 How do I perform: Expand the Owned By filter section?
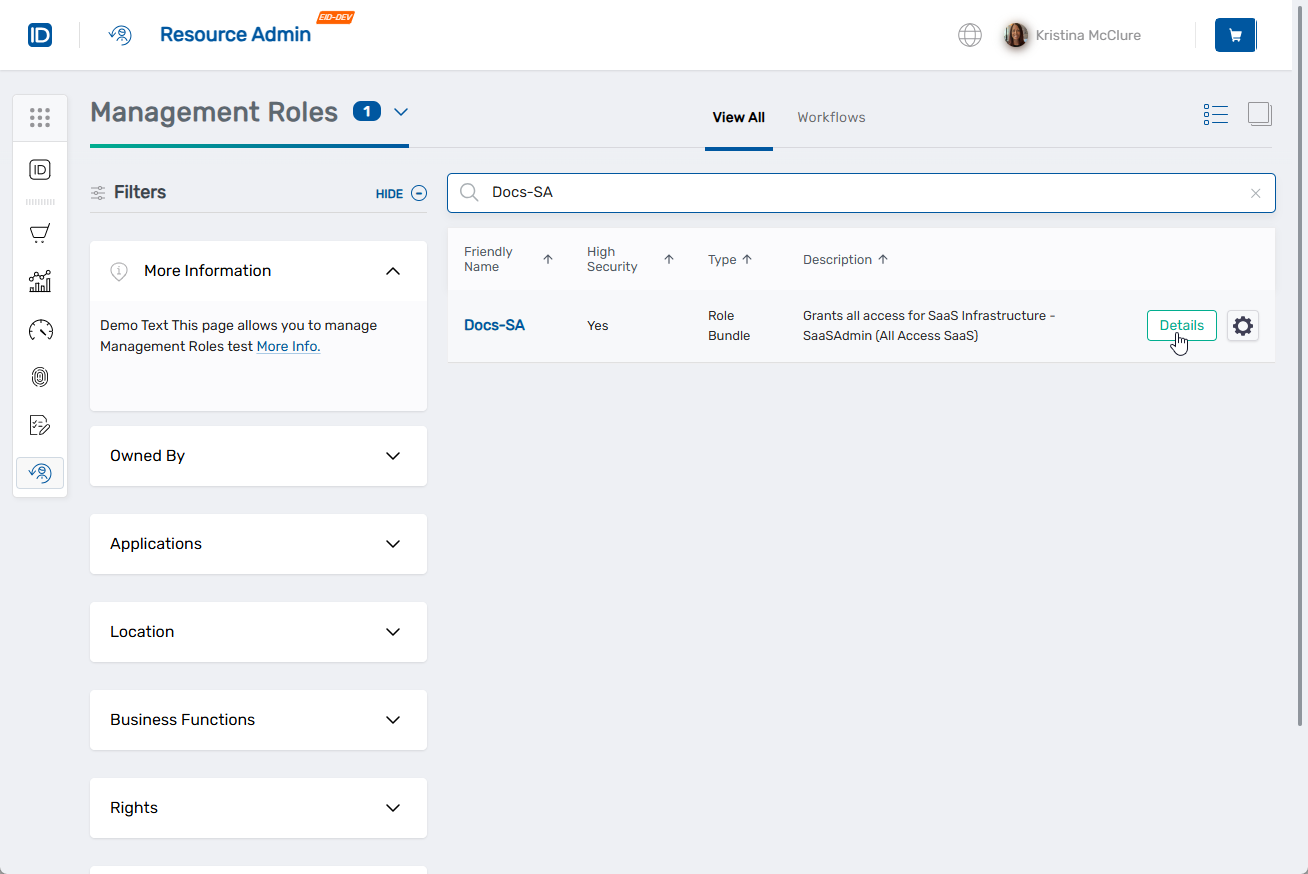pyautogui.click(x=392, y=455)
